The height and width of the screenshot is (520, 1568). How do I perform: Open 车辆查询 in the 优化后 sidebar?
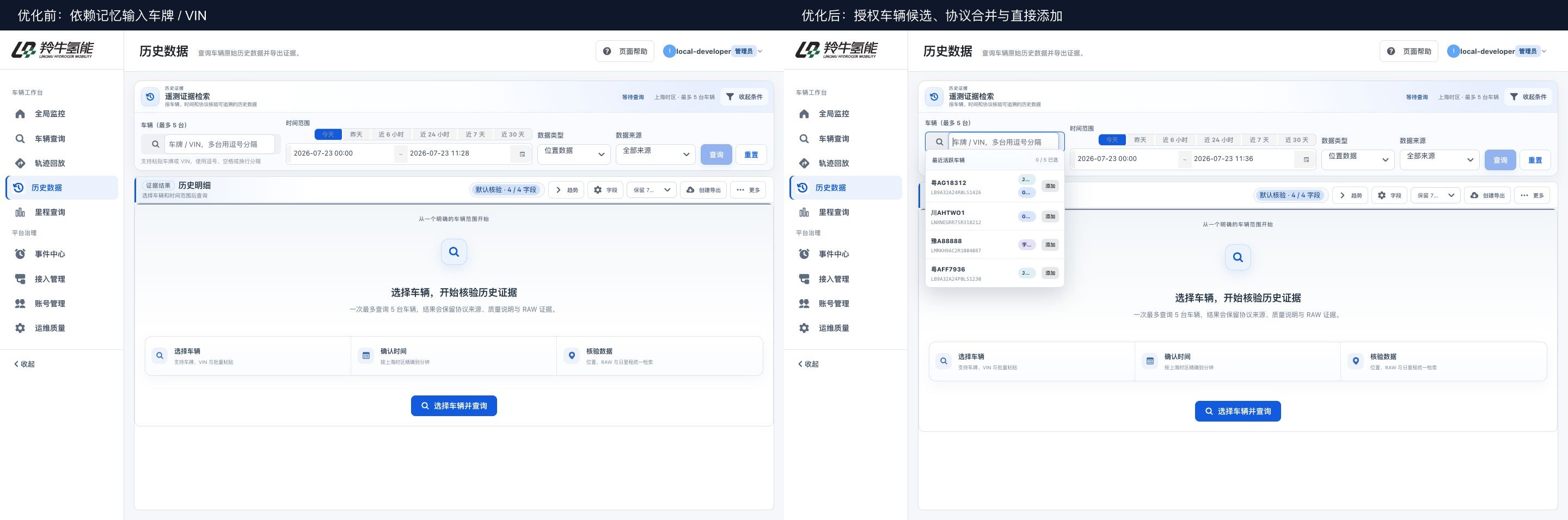[x=846, y=139]
